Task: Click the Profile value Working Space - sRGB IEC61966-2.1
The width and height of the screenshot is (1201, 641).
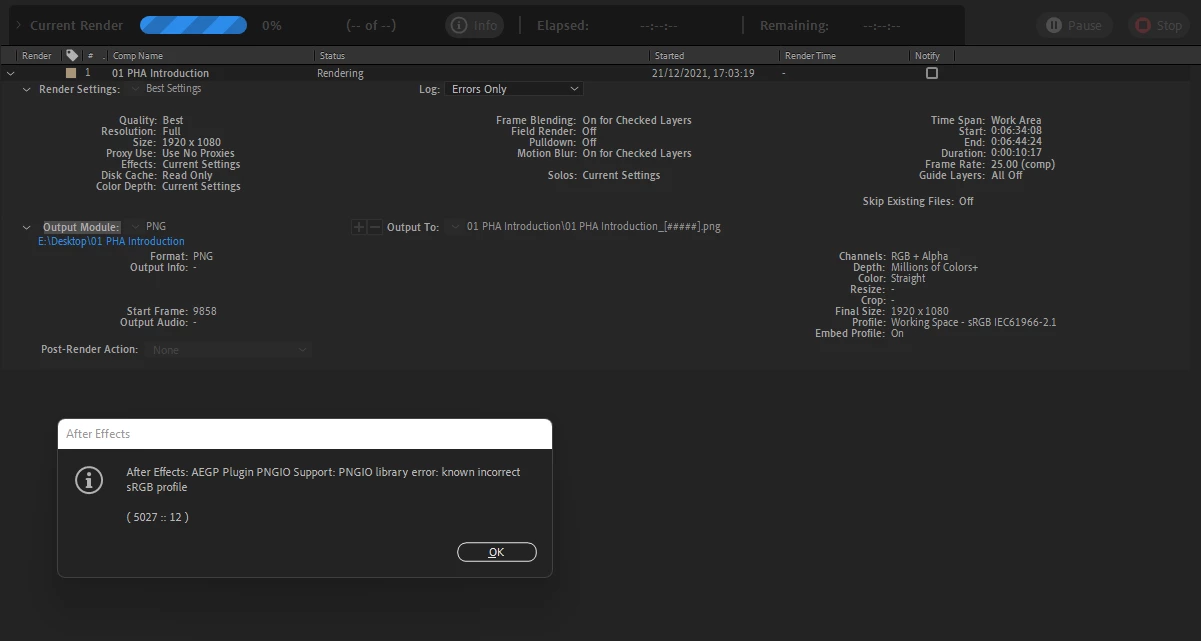Action: pyautogui.click(x=974, y=322)
